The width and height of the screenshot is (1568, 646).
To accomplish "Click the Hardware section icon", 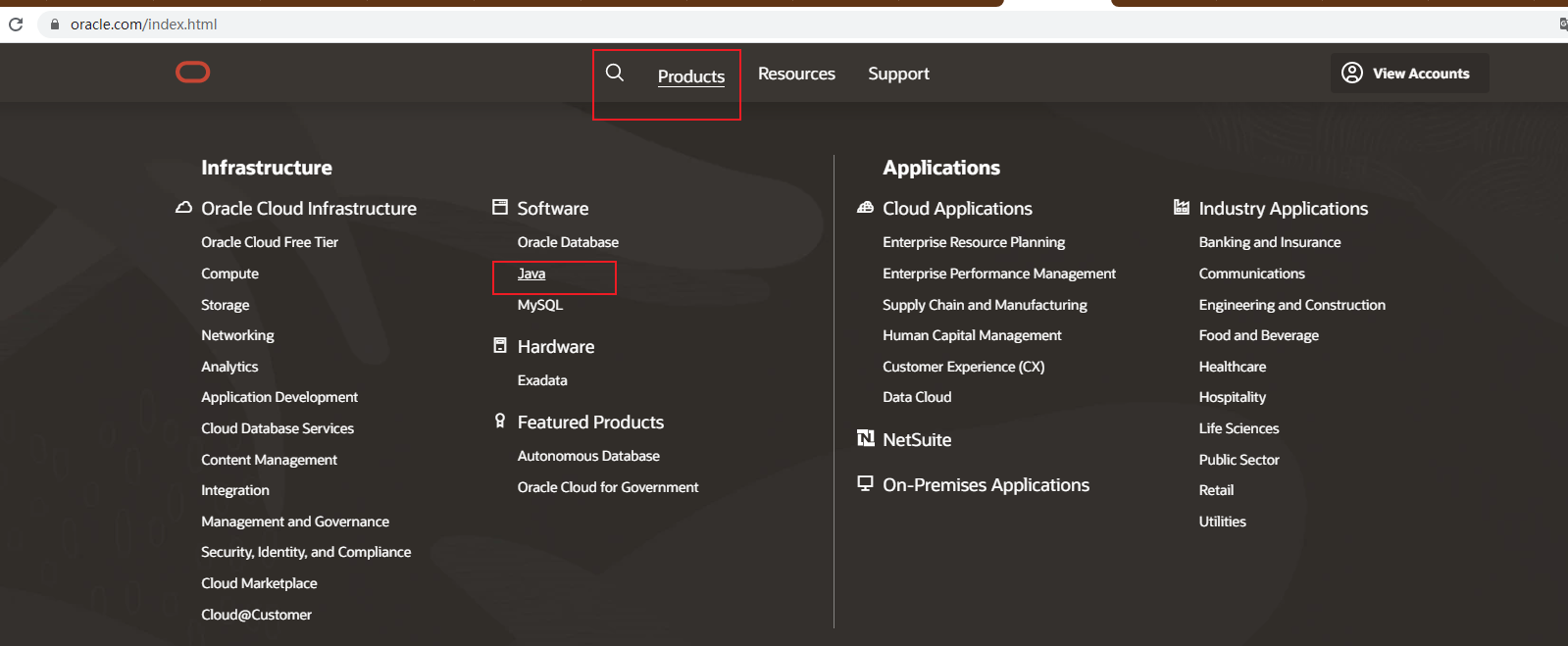I will point(500,346).
